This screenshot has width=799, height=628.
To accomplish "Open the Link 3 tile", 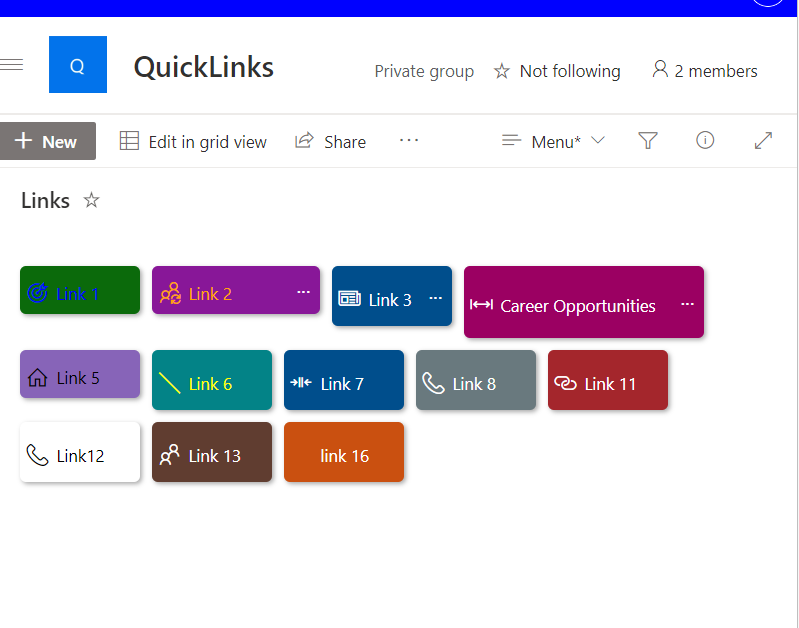I will 392,296.
